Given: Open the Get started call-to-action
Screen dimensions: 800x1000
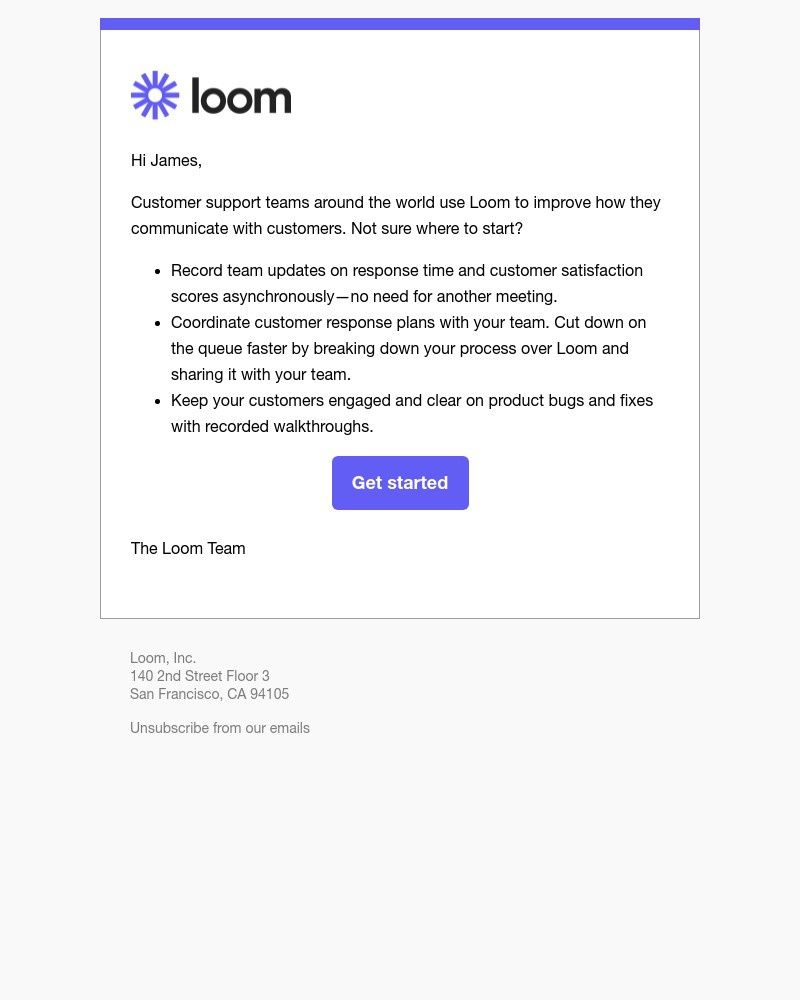Looking at the screenshot, I should (x=400, y=482).
